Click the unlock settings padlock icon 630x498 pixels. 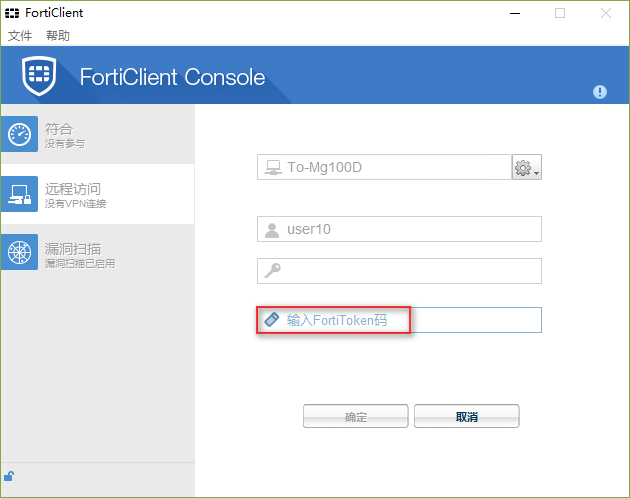9,476
